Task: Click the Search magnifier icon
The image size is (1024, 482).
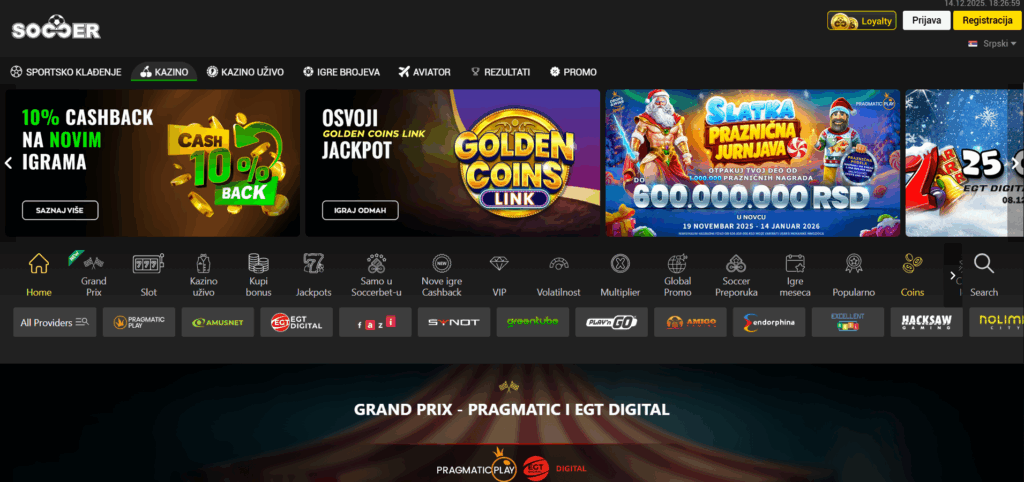Action: click(984, 264)
